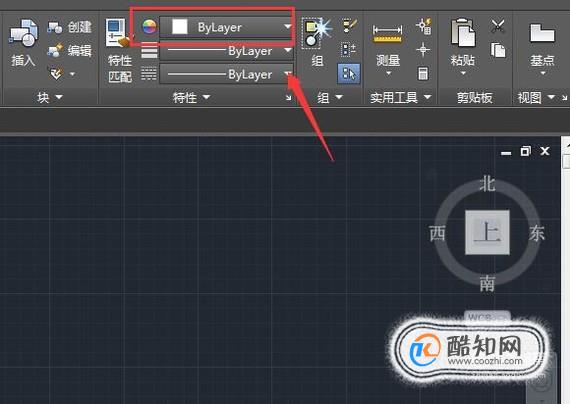Click the white color swatch in ByLayer
This screenshot has width=570, height=404.
[x=180, y=27]
